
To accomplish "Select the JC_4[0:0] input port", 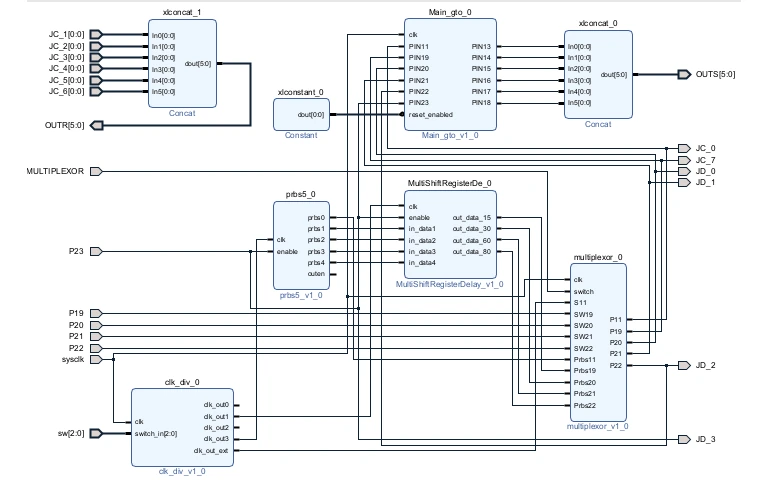I will click(96, 69).
